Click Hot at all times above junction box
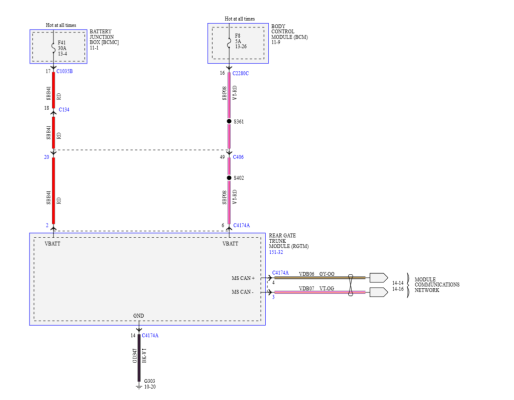 [61, 25]
